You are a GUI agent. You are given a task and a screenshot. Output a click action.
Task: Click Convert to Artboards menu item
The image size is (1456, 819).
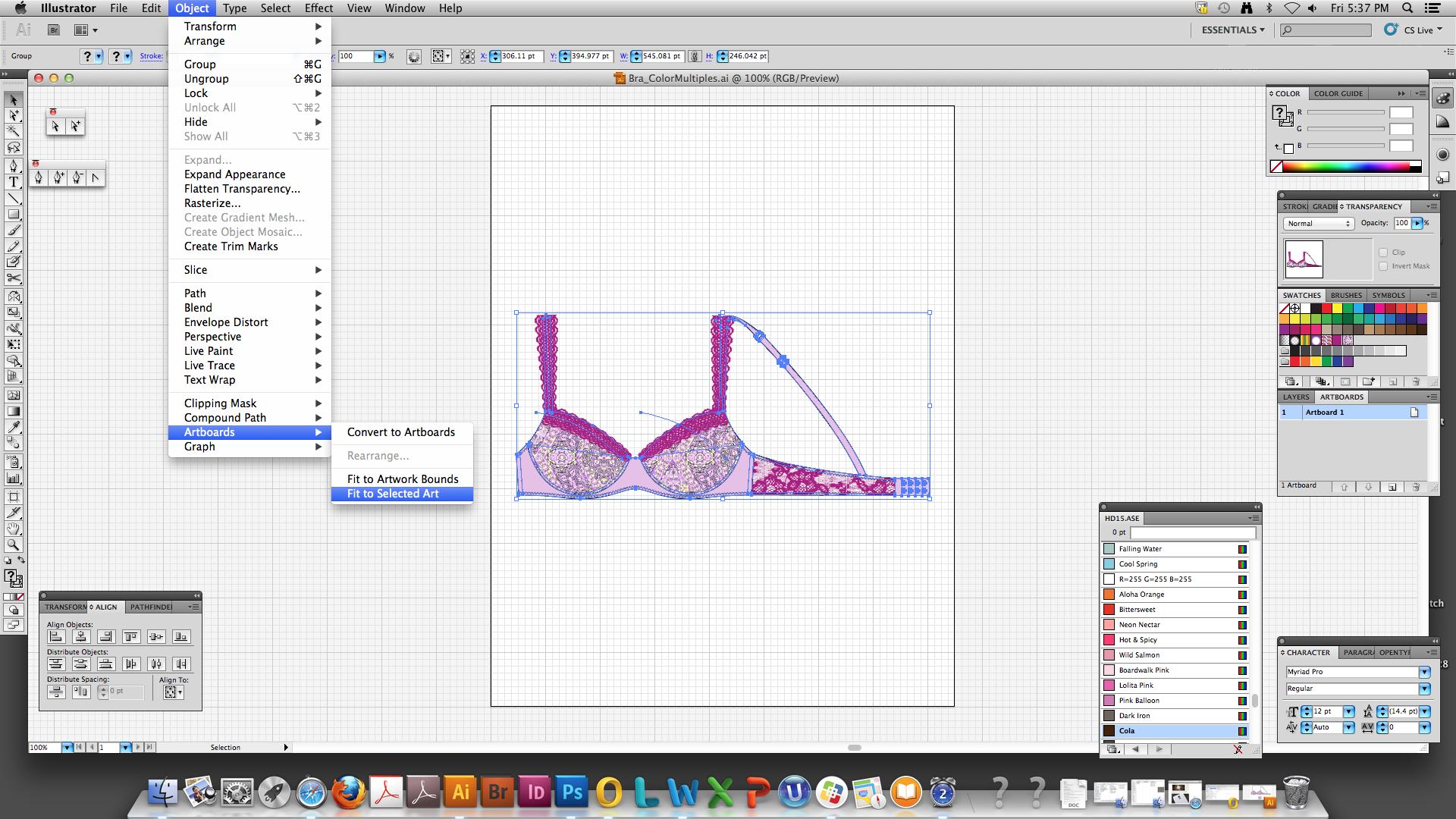coord(400,432)
